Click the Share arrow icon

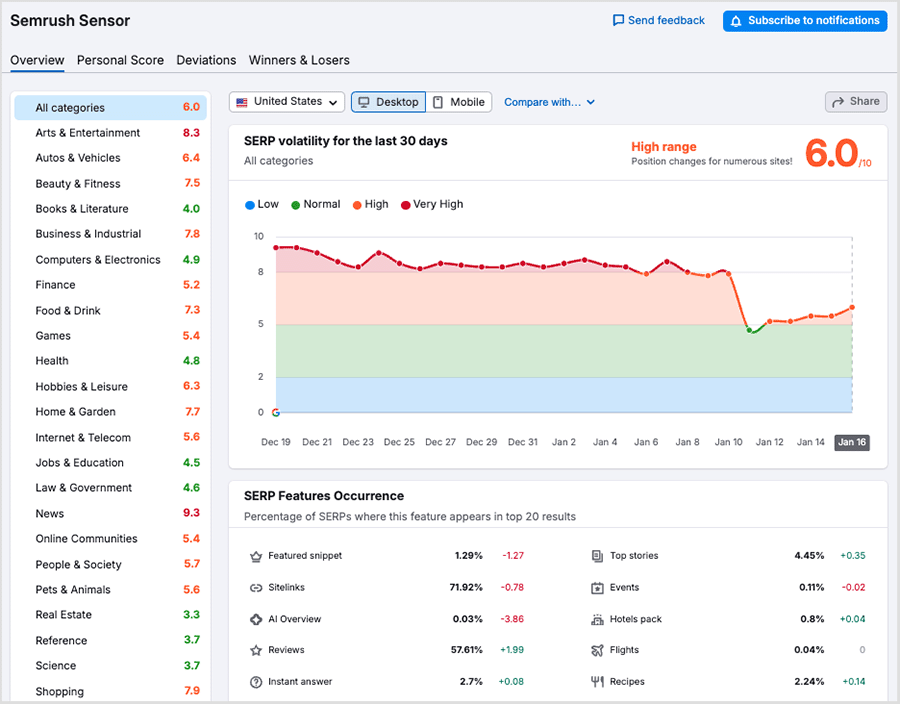coord(838,102)
